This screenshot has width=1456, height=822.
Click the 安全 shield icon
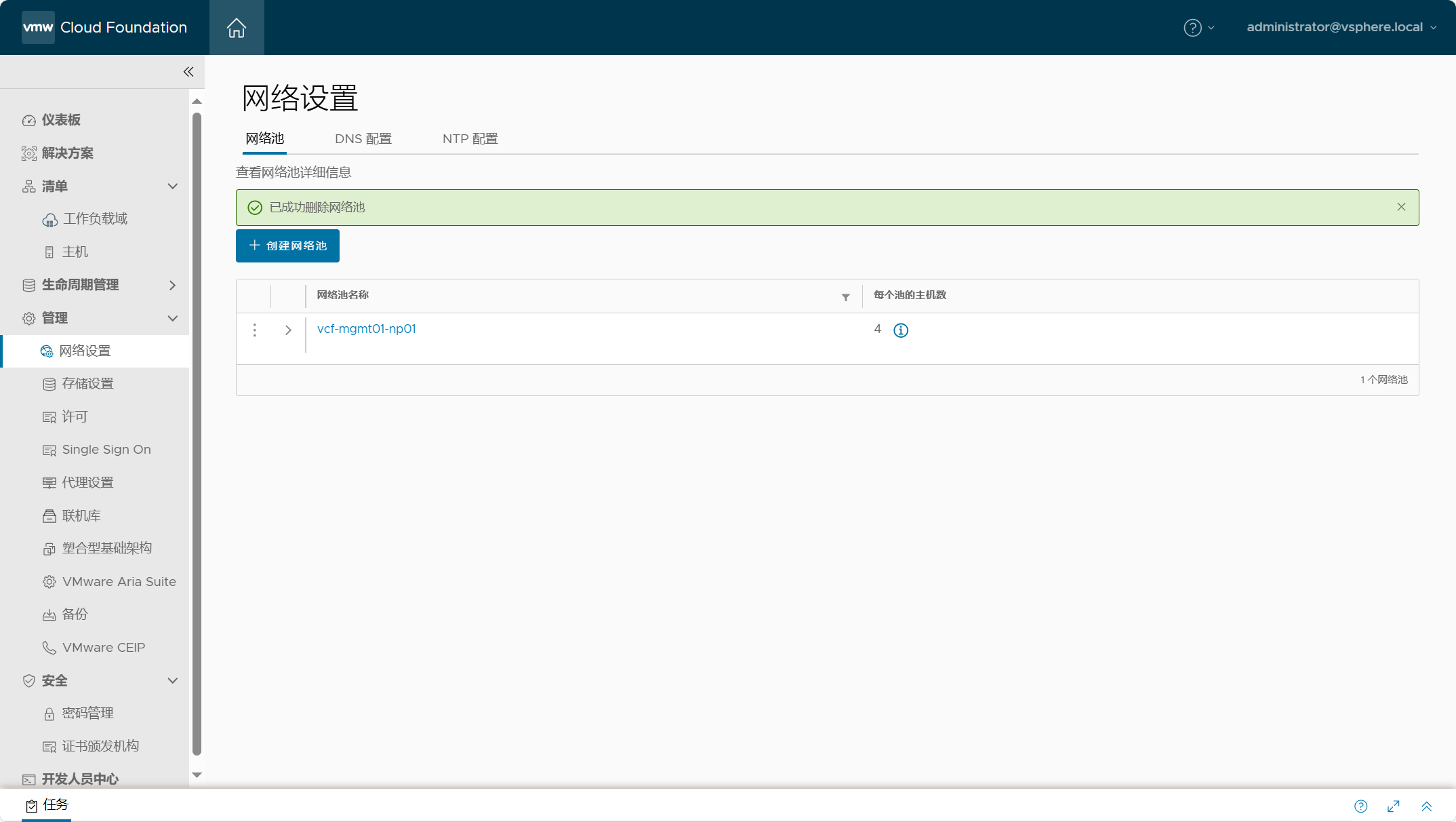tap(28, 681)
